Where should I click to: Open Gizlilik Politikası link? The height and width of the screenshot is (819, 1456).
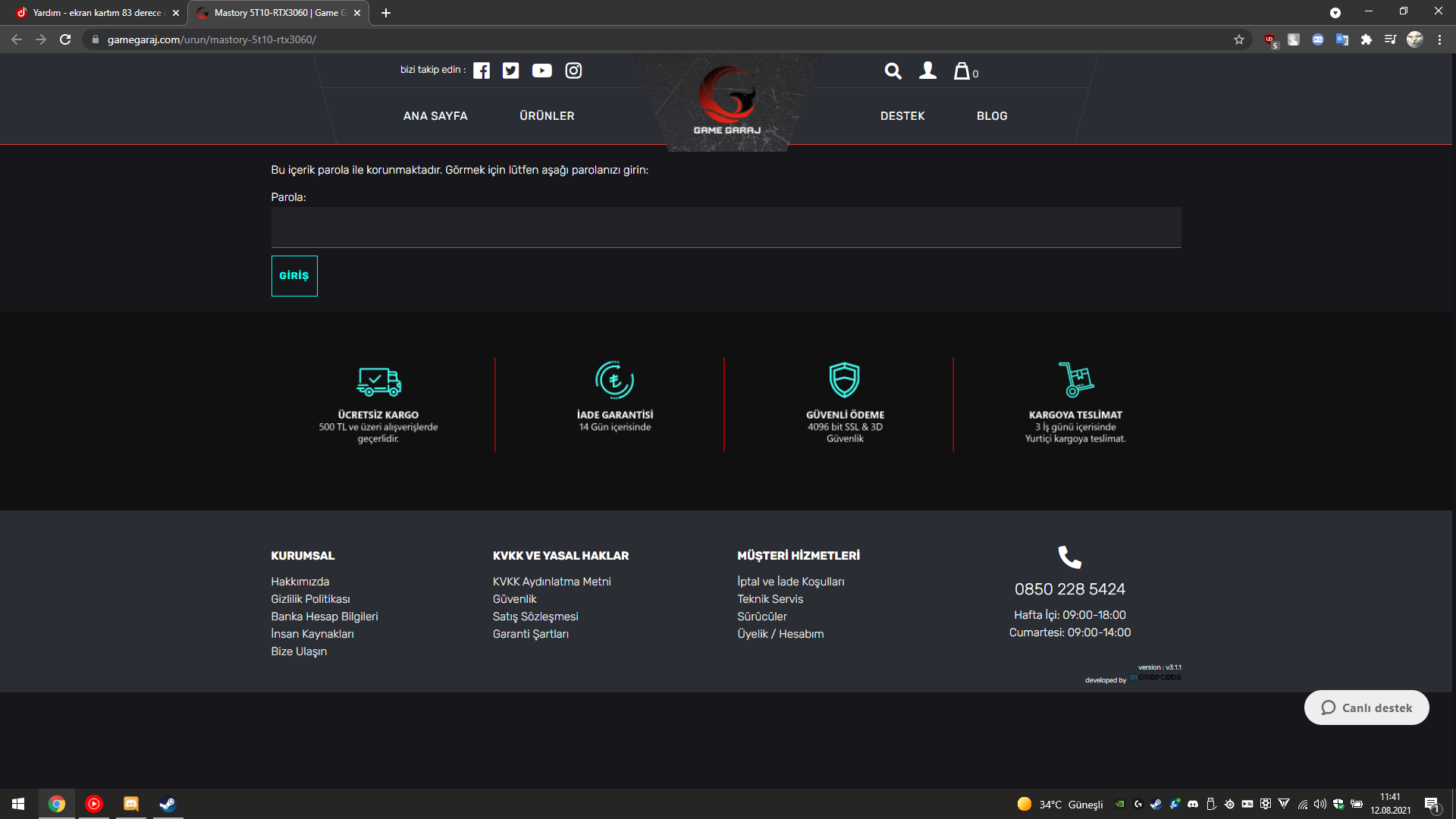point(310,599)
